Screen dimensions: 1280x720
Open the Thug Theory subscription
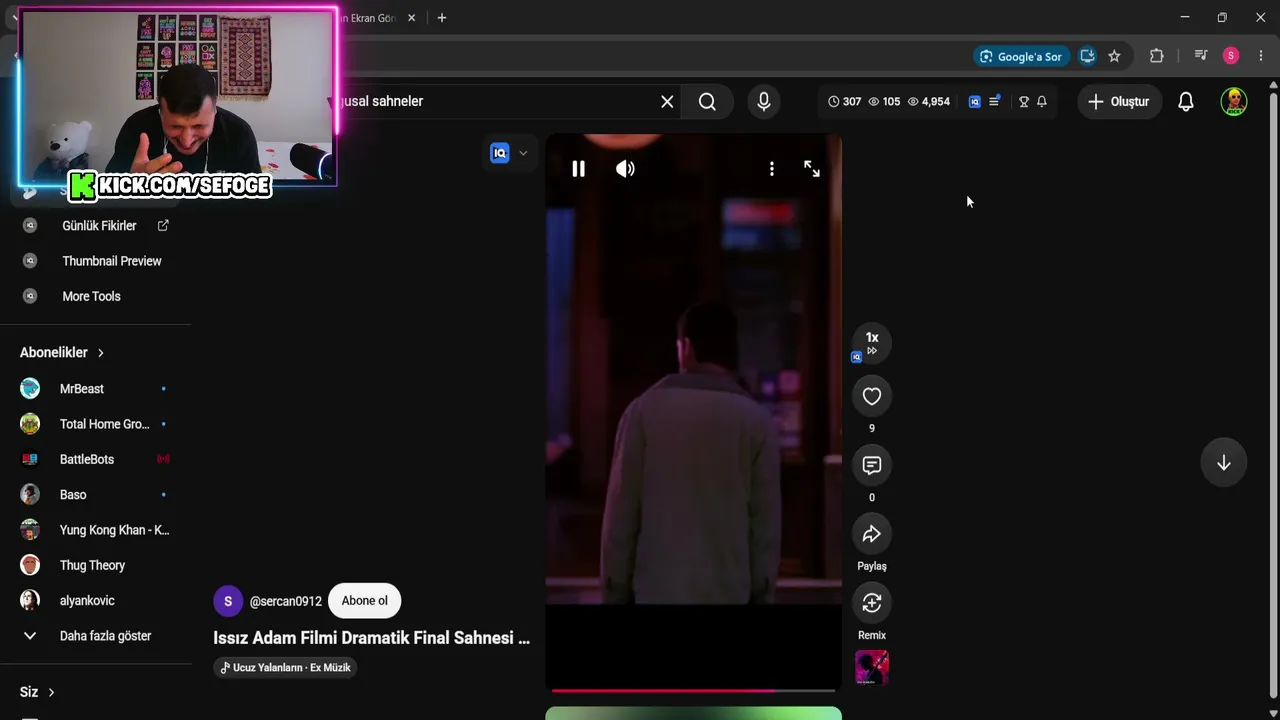coord(96,565)
